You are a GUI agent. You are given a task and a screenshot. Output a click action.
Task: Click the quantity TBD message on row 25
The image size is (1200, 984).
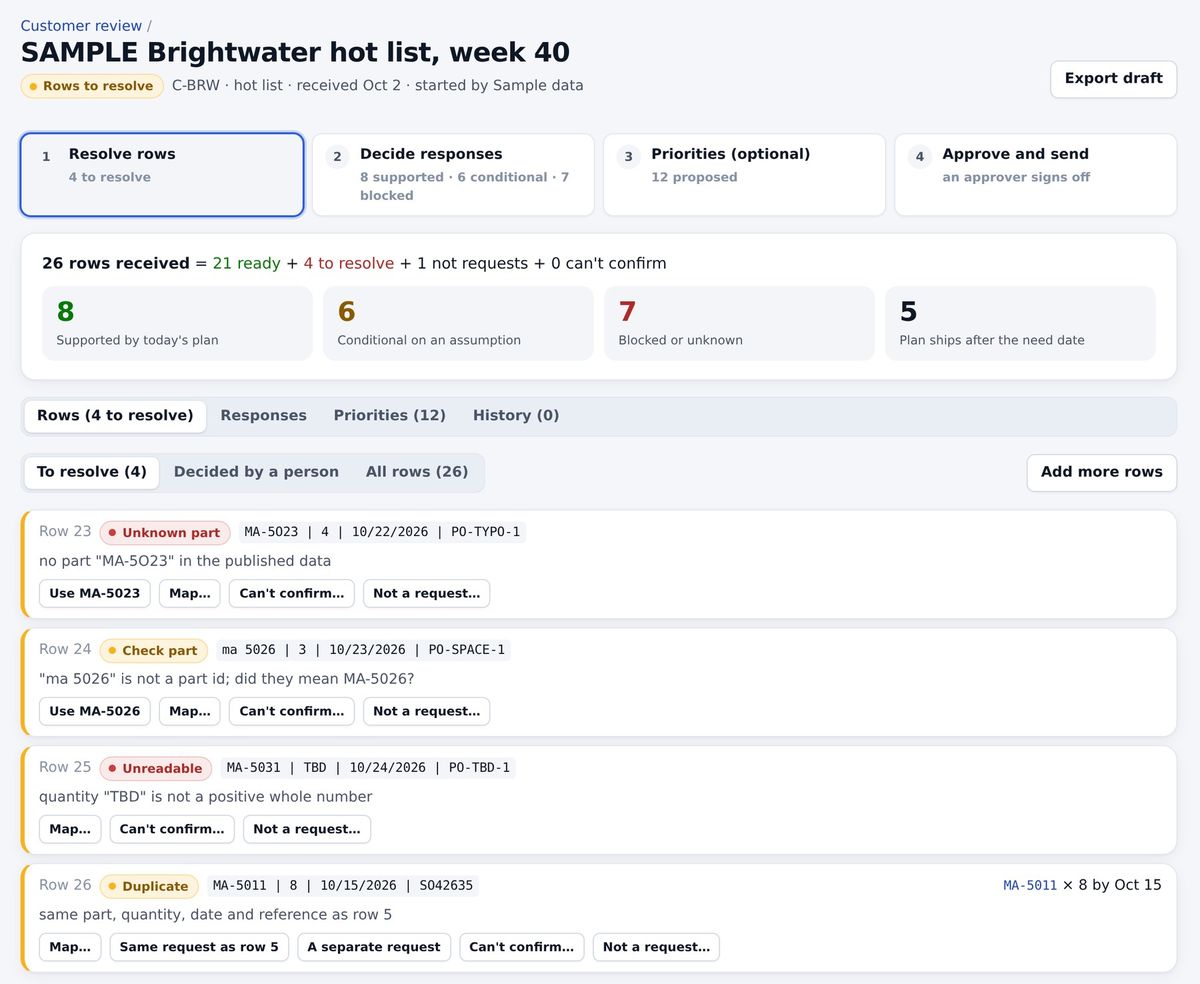[205, 797]
